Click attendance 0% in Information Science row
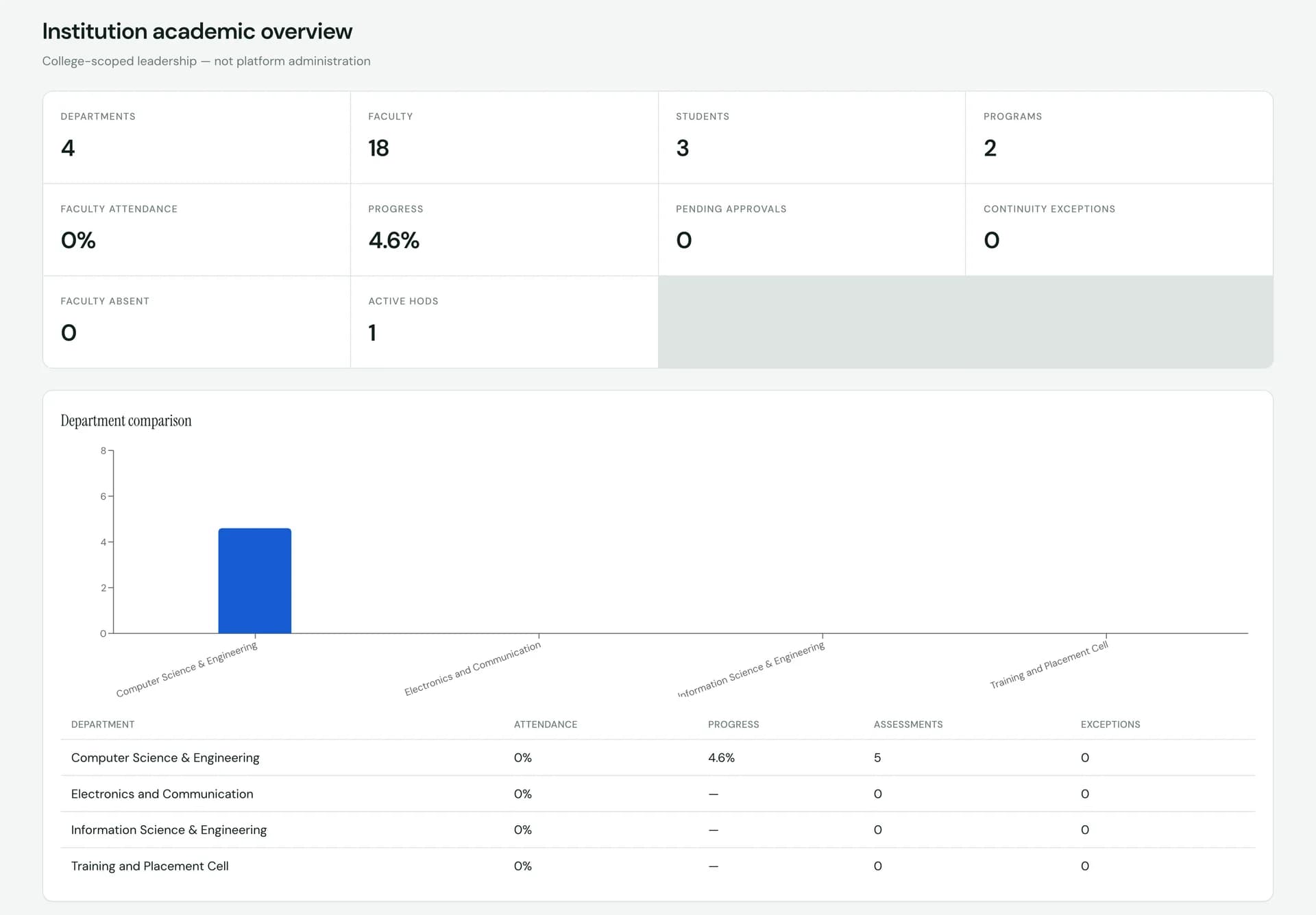Viewport: 1316px width, 915px height. [523, 830]
